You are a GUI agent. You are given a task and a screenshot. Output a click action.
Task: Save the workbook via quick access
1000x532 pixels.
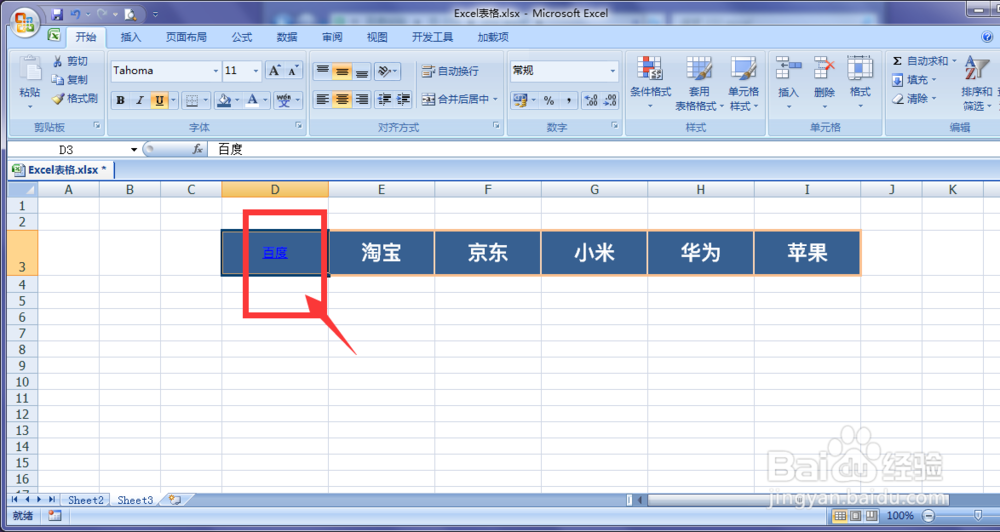click(57, 13)
